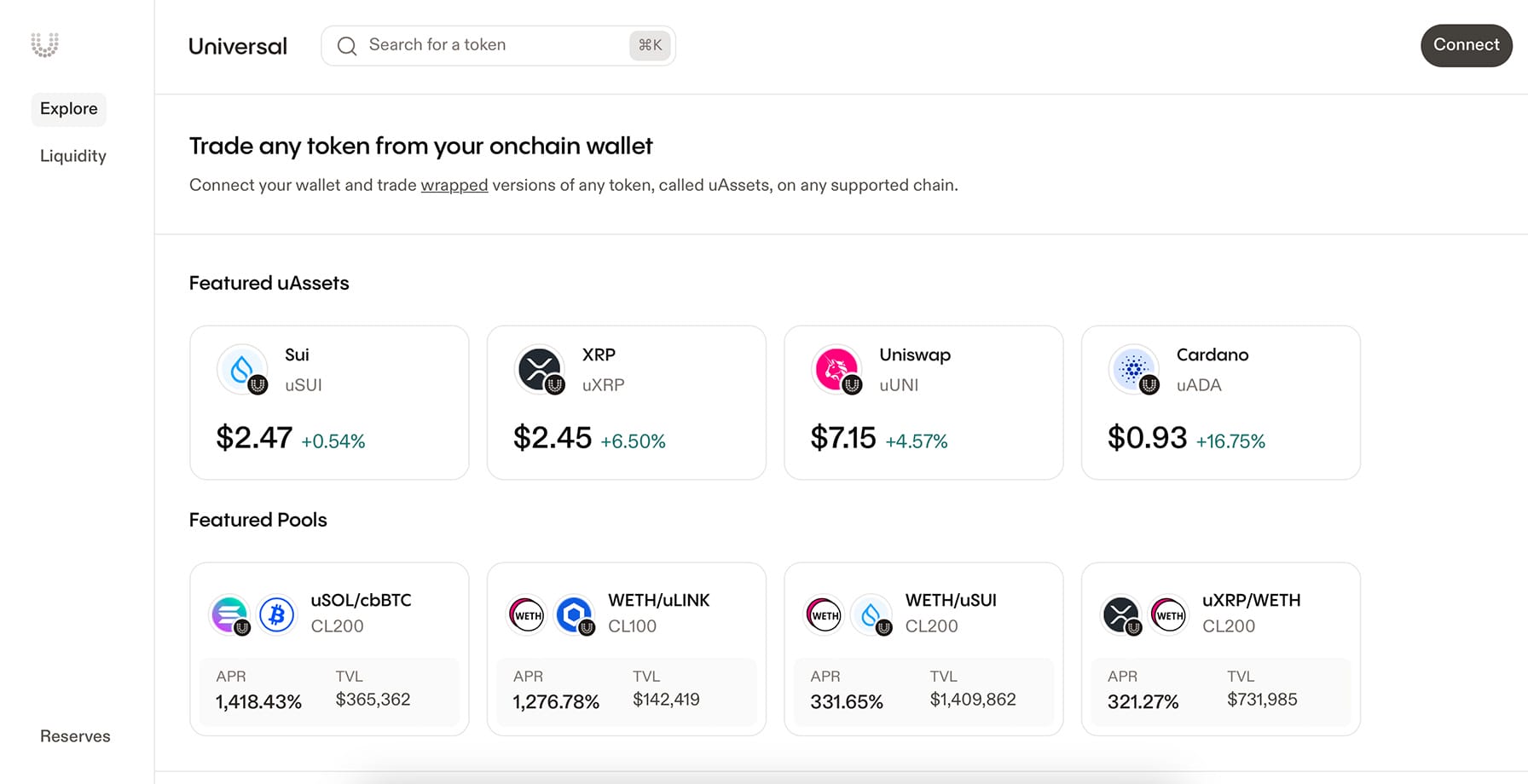Click the Cardano token icon
1528x784 pixels.
click(1133, 369)
